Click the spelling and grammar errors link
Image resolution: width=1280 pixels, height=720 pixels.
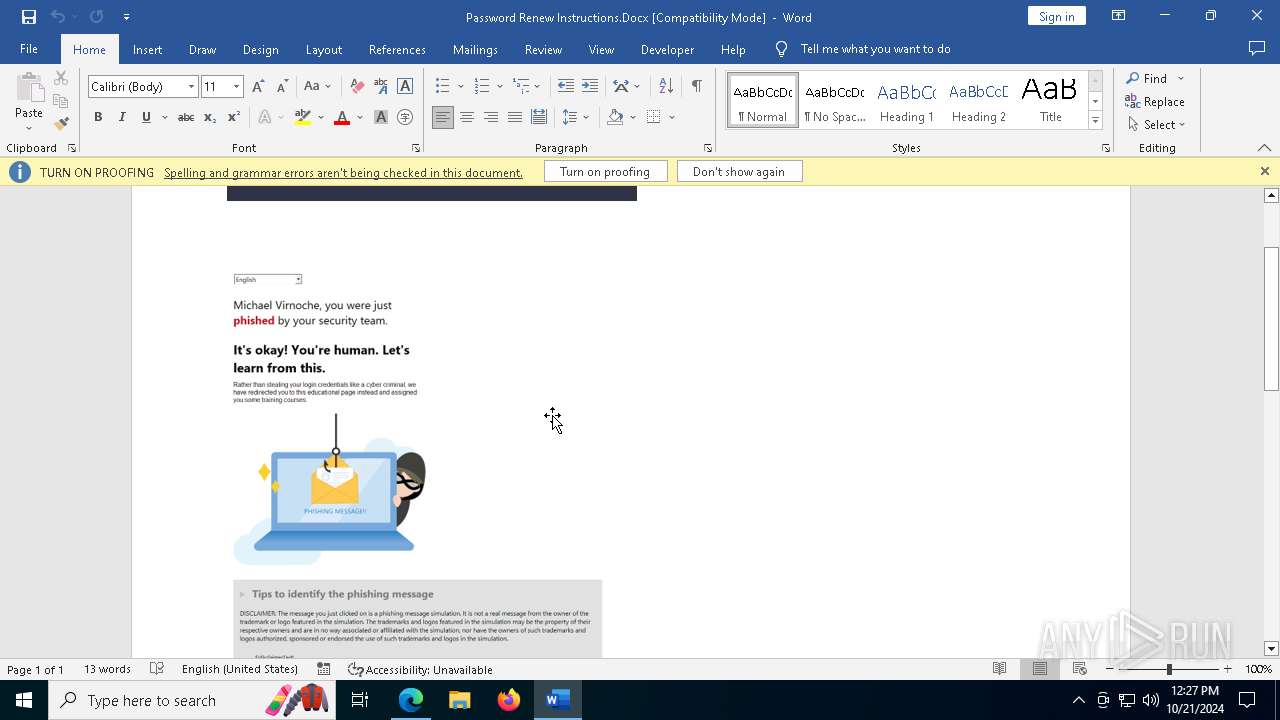pos(343,173)
